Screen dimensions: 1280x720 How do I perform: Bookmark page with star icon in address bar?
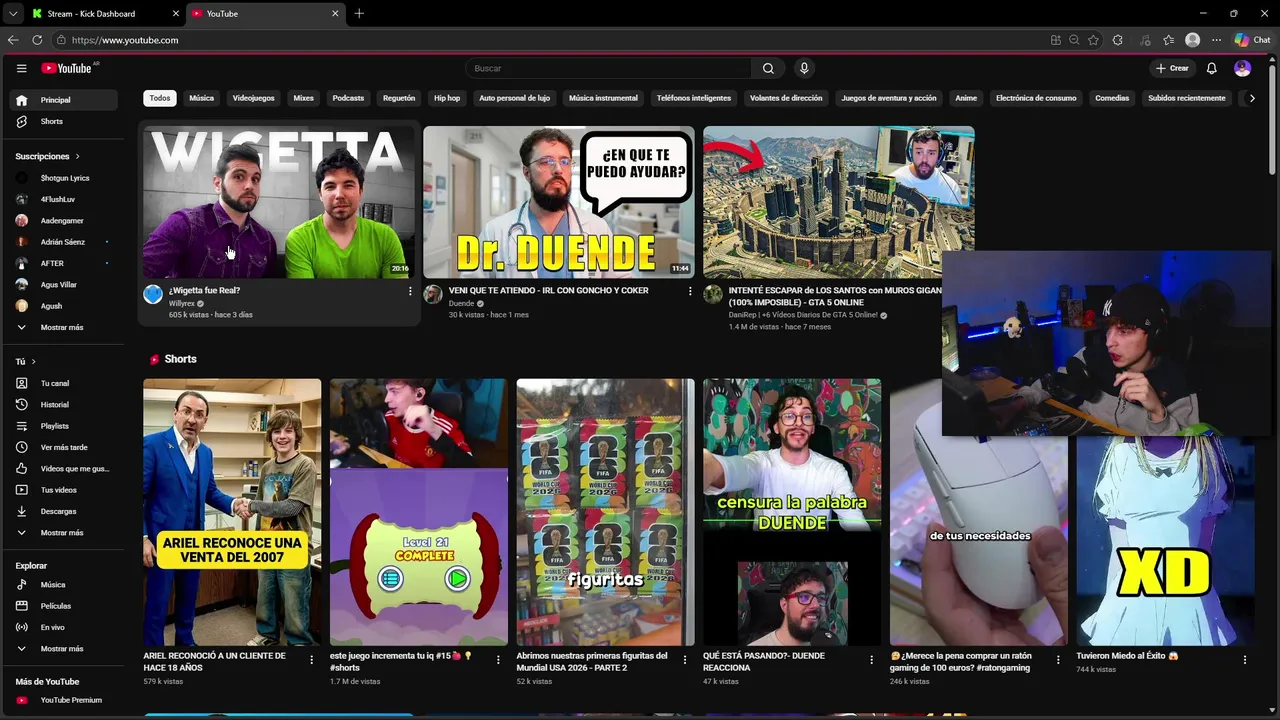tap(1093, 40)
